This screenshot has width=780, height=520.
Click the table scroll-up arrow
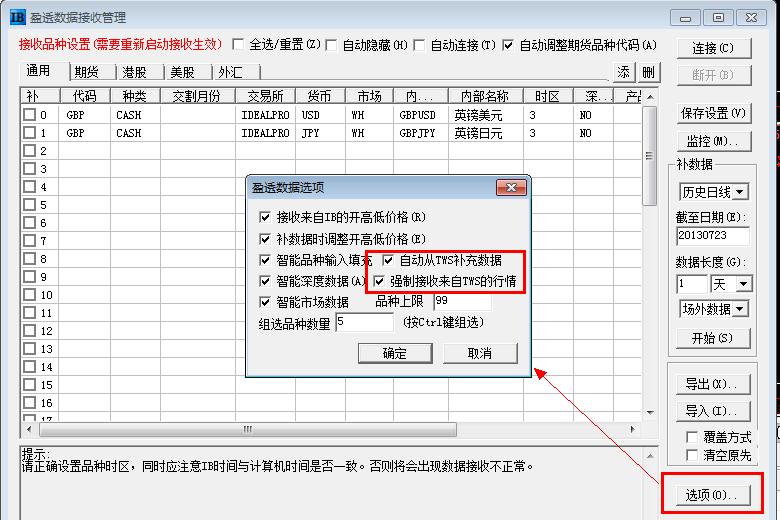click(649, 97)
